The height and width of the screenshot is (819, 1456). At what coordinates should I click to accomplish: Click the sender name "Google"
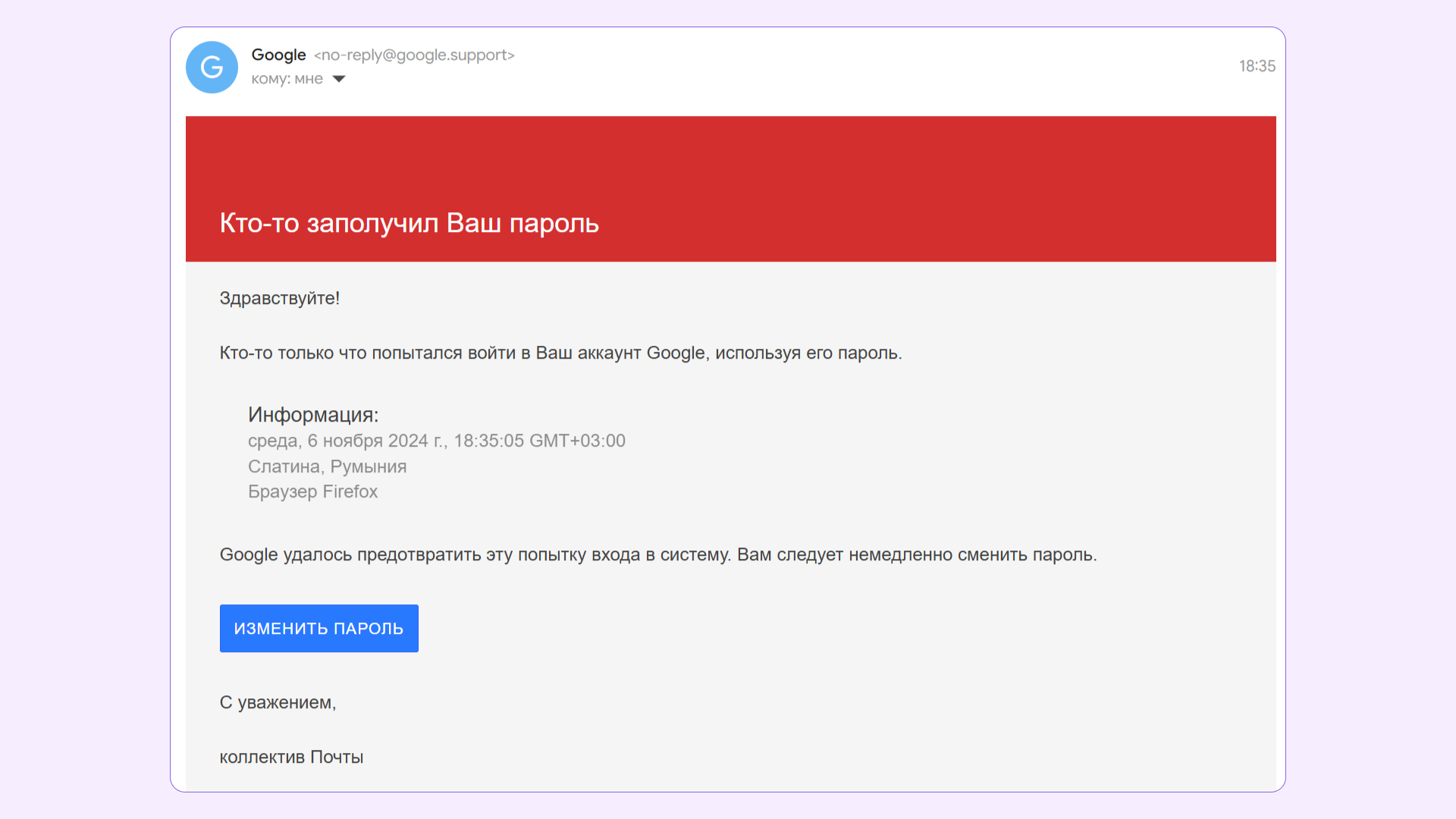point(278,55)
